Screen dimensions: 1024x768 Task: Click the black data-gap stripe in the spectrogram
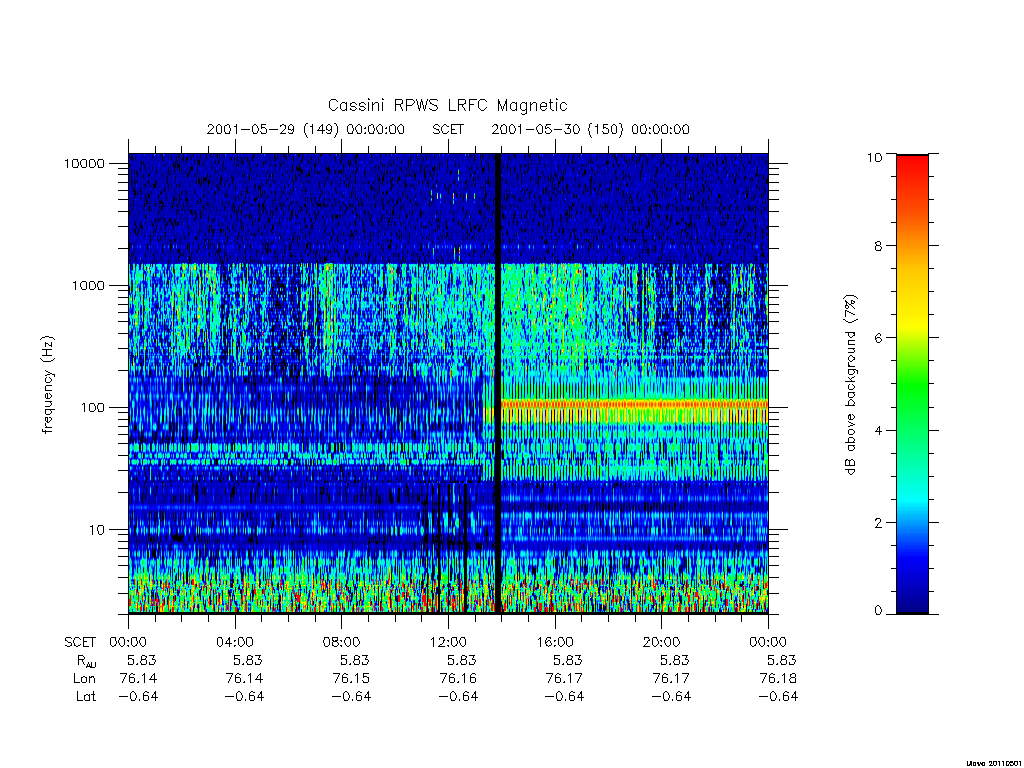click(498, 384)
